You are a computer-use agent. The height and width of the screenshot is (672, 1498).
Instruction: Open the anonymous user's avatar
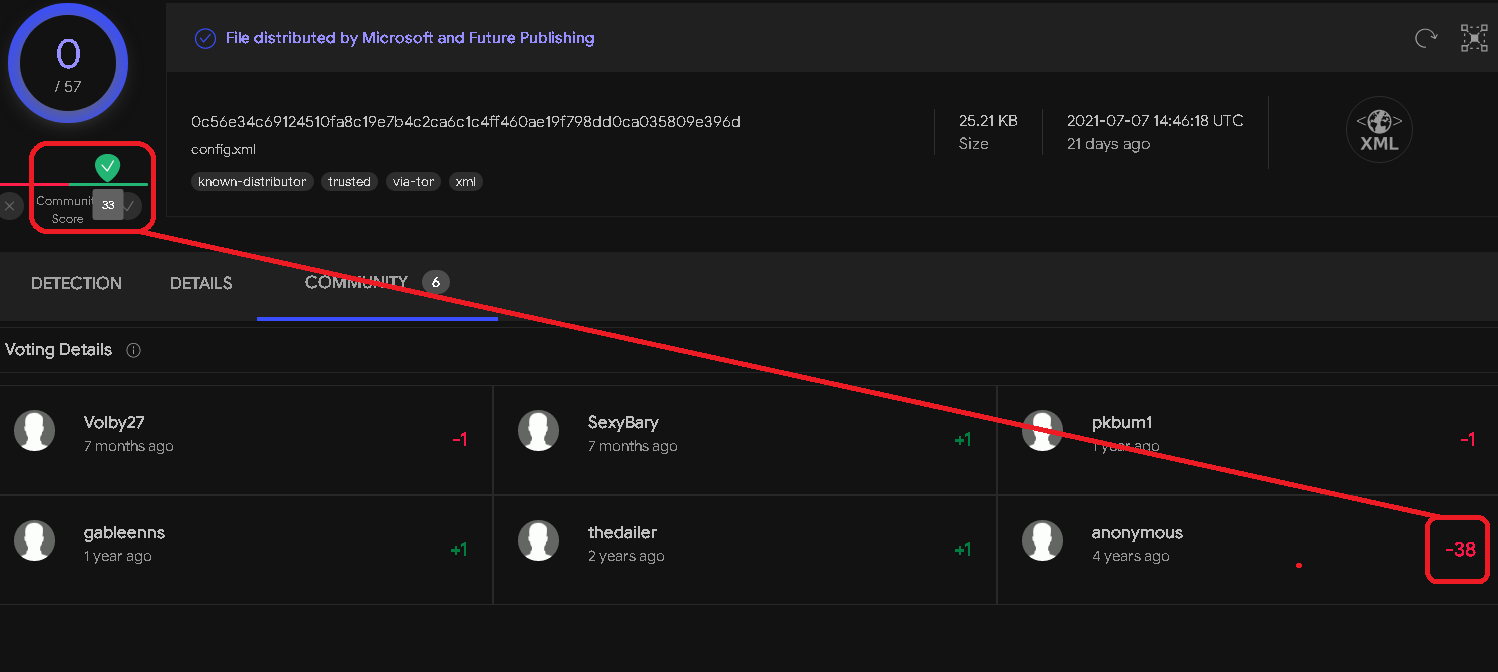(x=1043, y=540)
